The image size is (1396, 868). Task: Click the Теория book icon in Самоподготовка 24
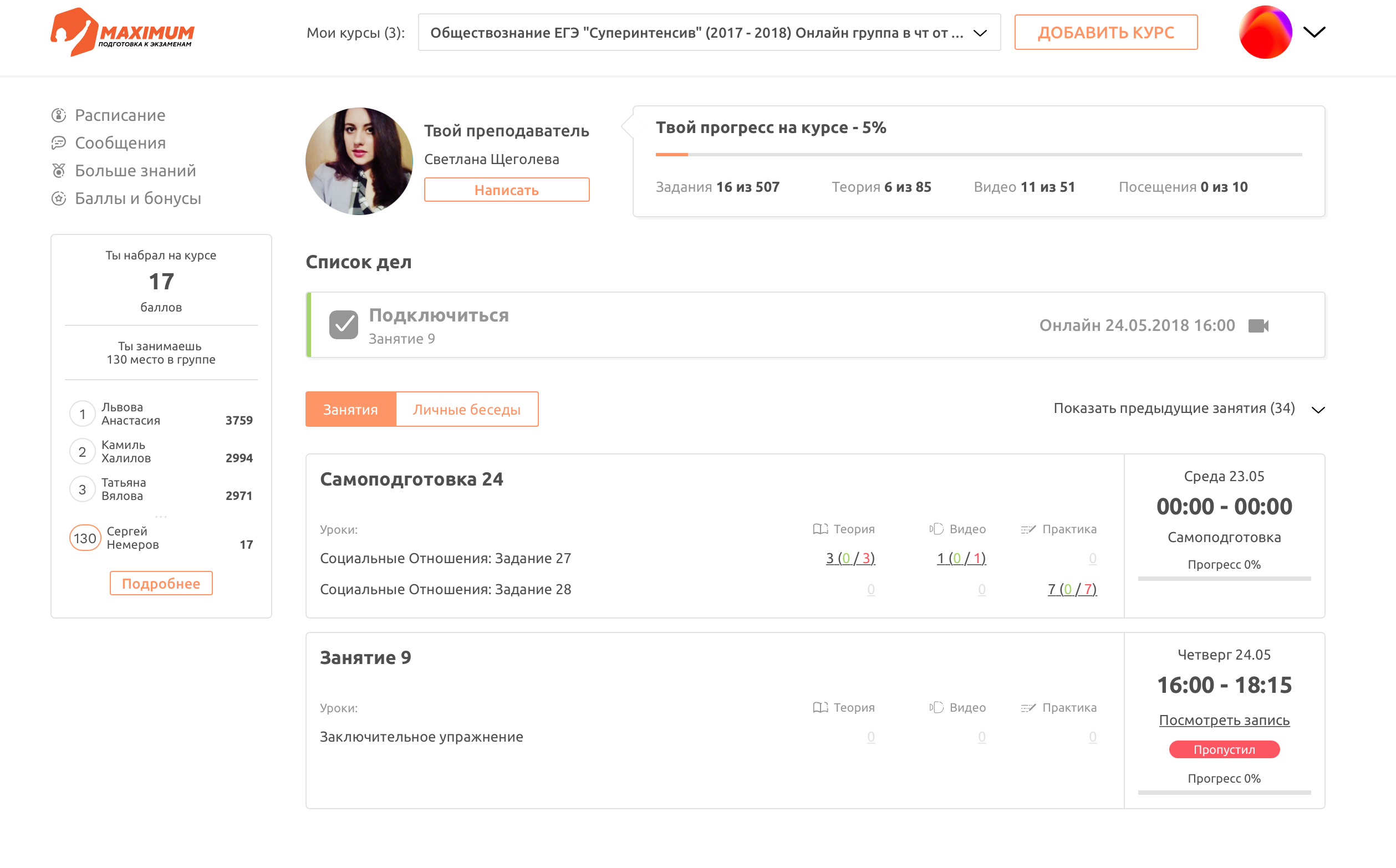pos(820,529)
